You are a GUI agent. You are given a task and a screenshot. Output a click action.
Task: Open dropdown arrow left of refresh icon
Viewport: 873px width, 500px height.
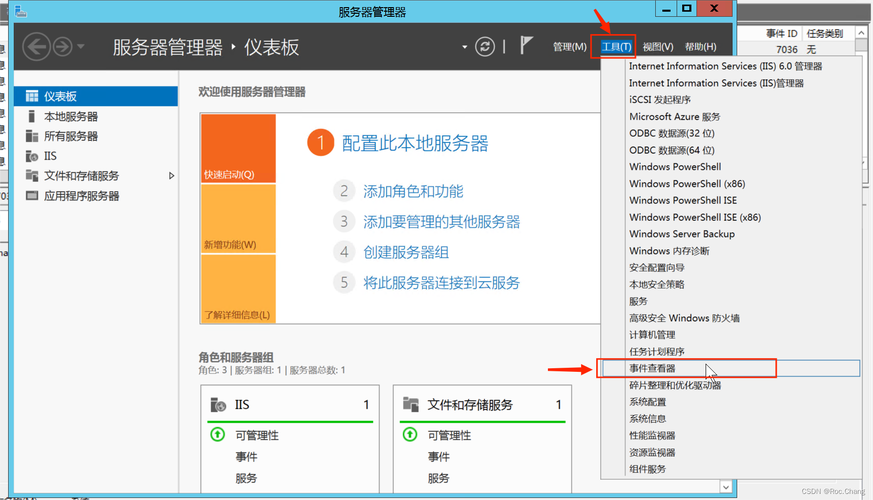click(464, 47)
